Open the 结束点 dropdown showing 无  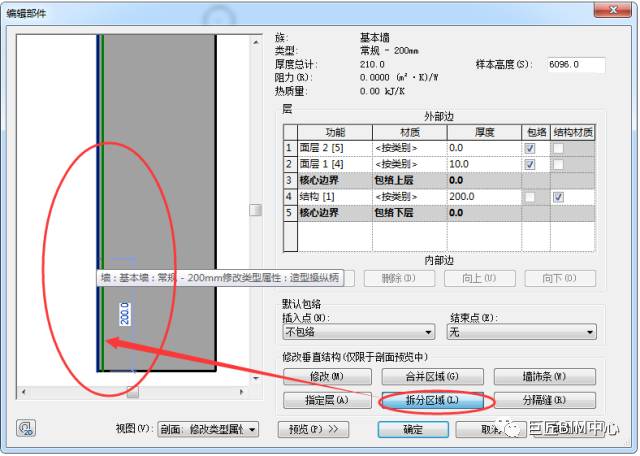point(522,332)
